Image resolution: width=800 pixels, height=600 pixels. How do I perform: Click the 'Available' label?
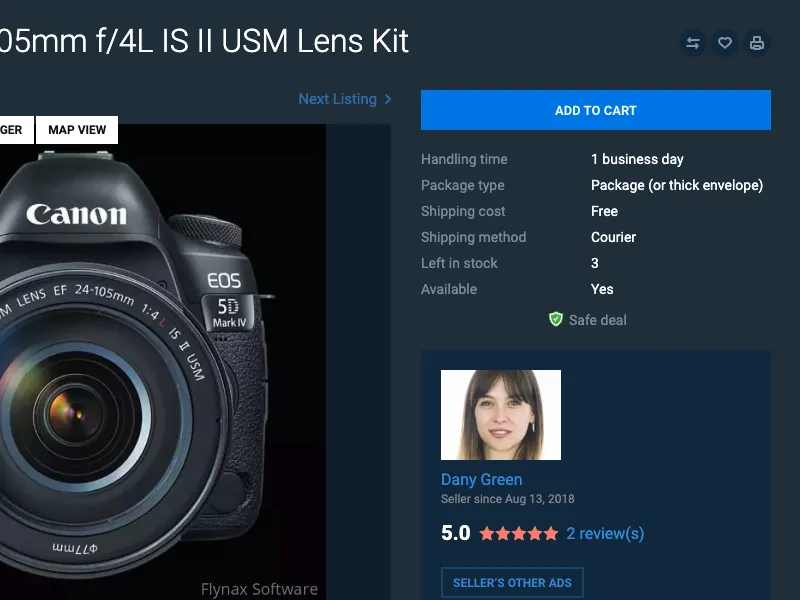pos(449,289)
